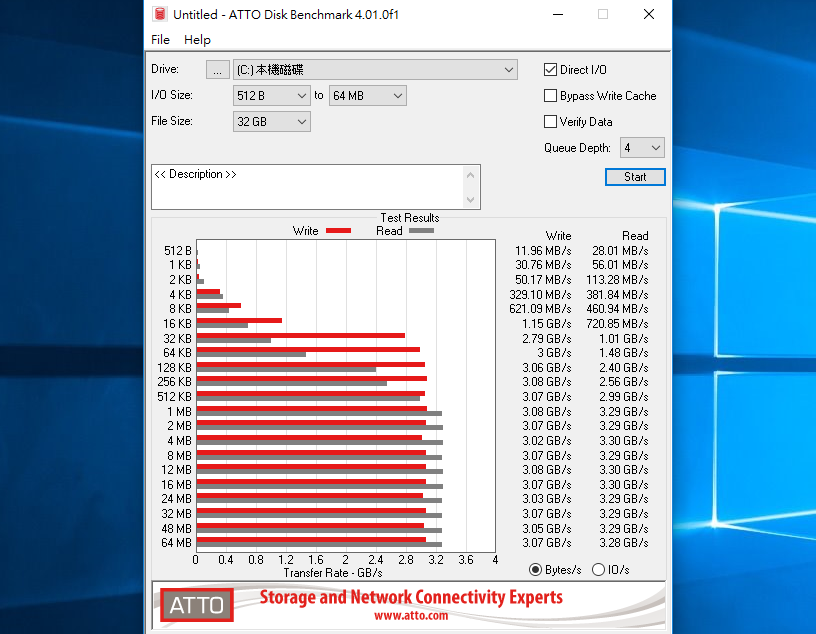Screen dimensions: 816x634
Task: Select the Bytes/s radio button
Action: (x=536, y=569)
